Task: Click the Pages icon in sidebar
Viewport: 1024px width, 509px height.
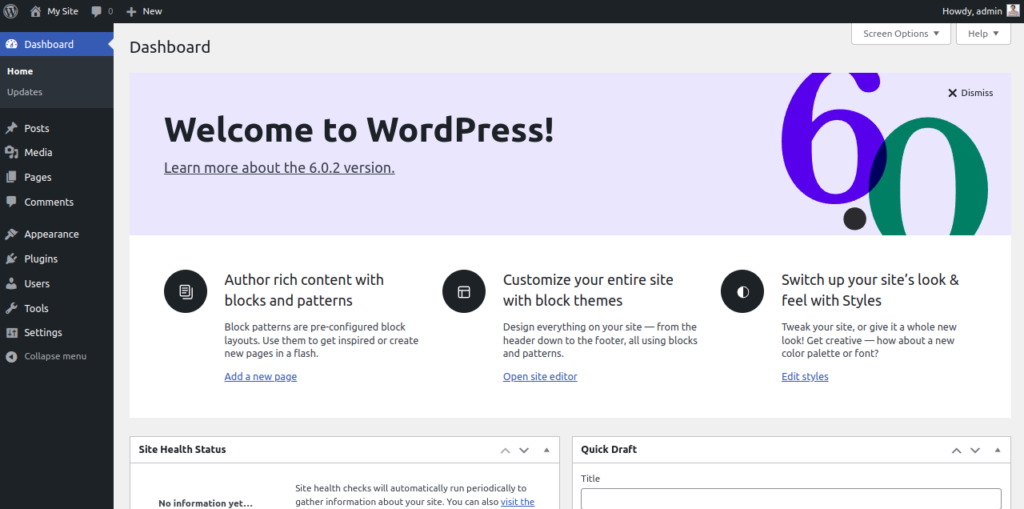Action: click(x=11, y=177)
